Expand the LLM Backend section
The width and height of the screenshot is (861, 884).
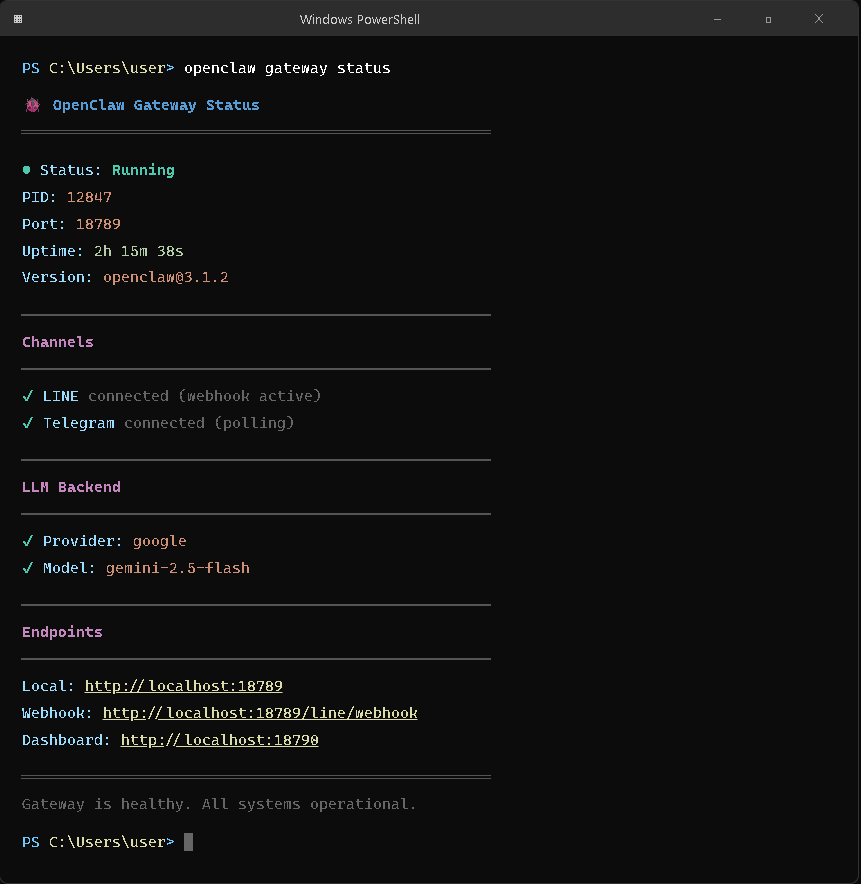click(x=71, y=486)
